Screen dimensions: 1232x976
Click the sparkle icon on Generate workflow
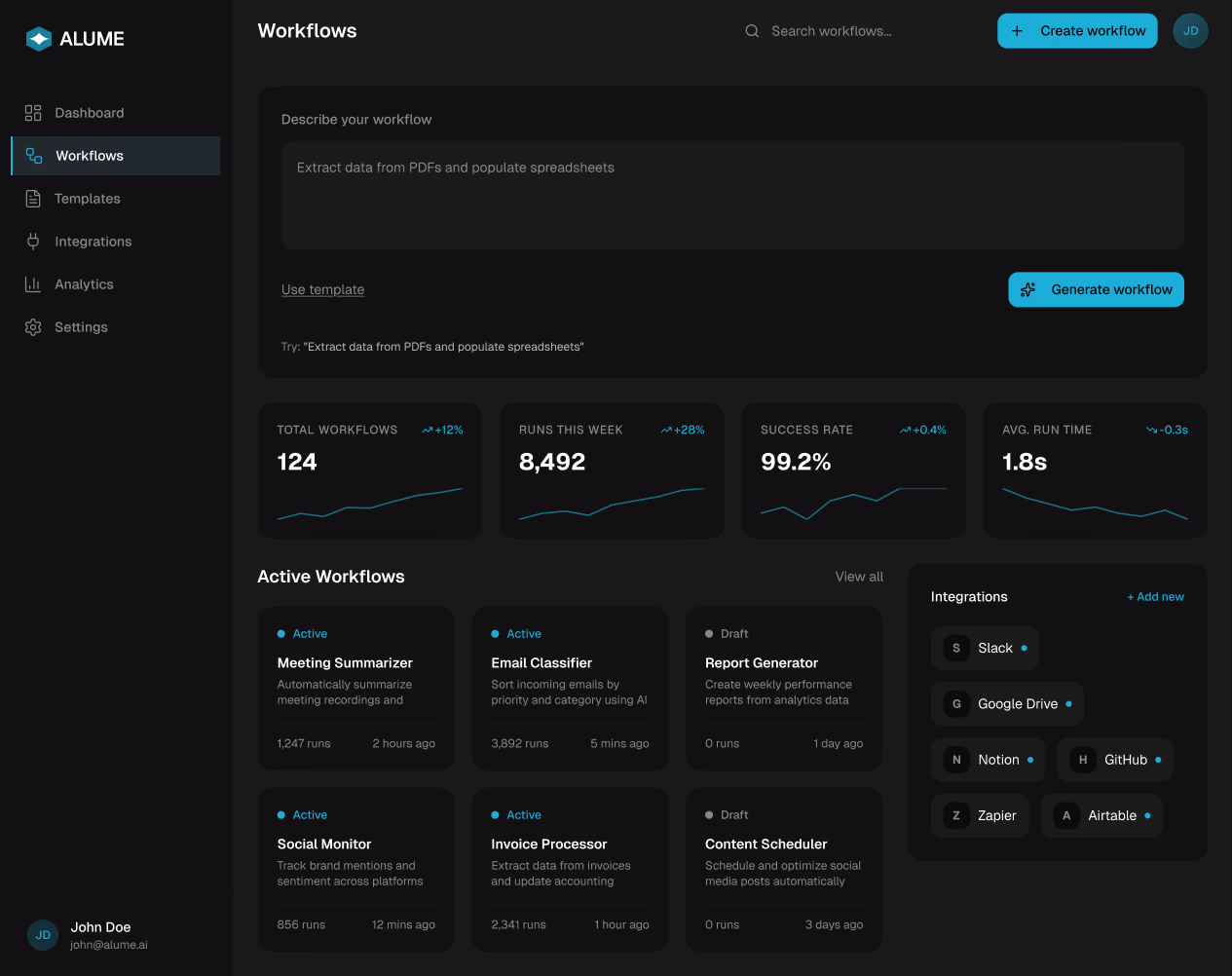(x=1027, y=289)
